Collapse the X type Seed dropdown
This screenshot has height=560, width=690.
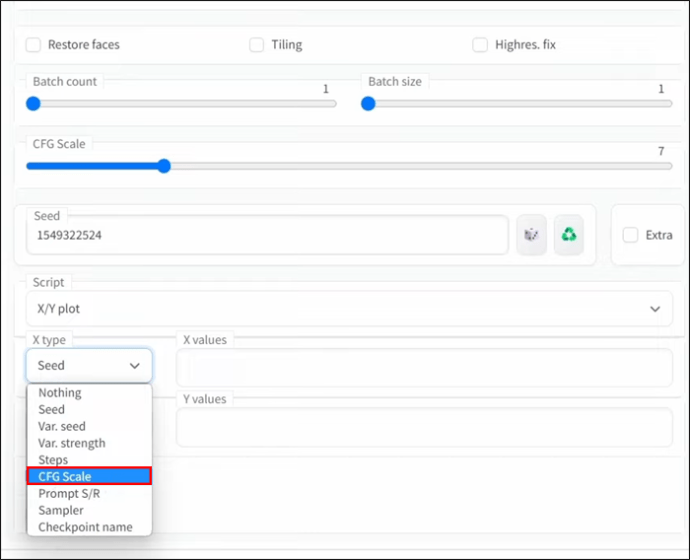[x=89, y=366]
